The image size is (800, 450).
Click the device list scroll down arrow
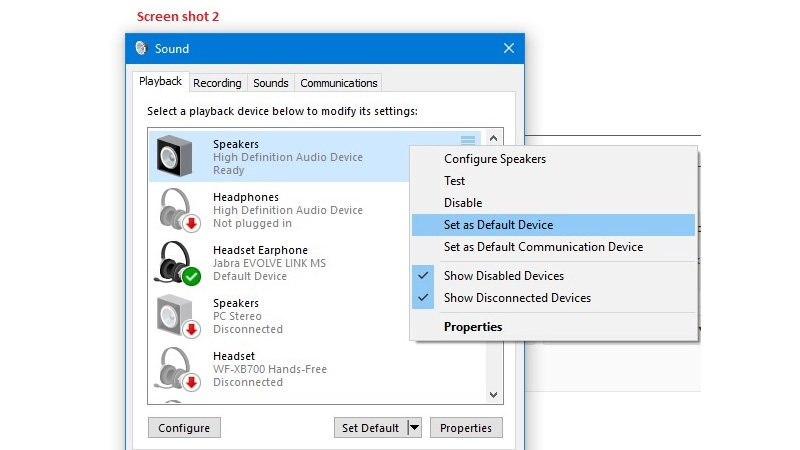click(493, 394)
